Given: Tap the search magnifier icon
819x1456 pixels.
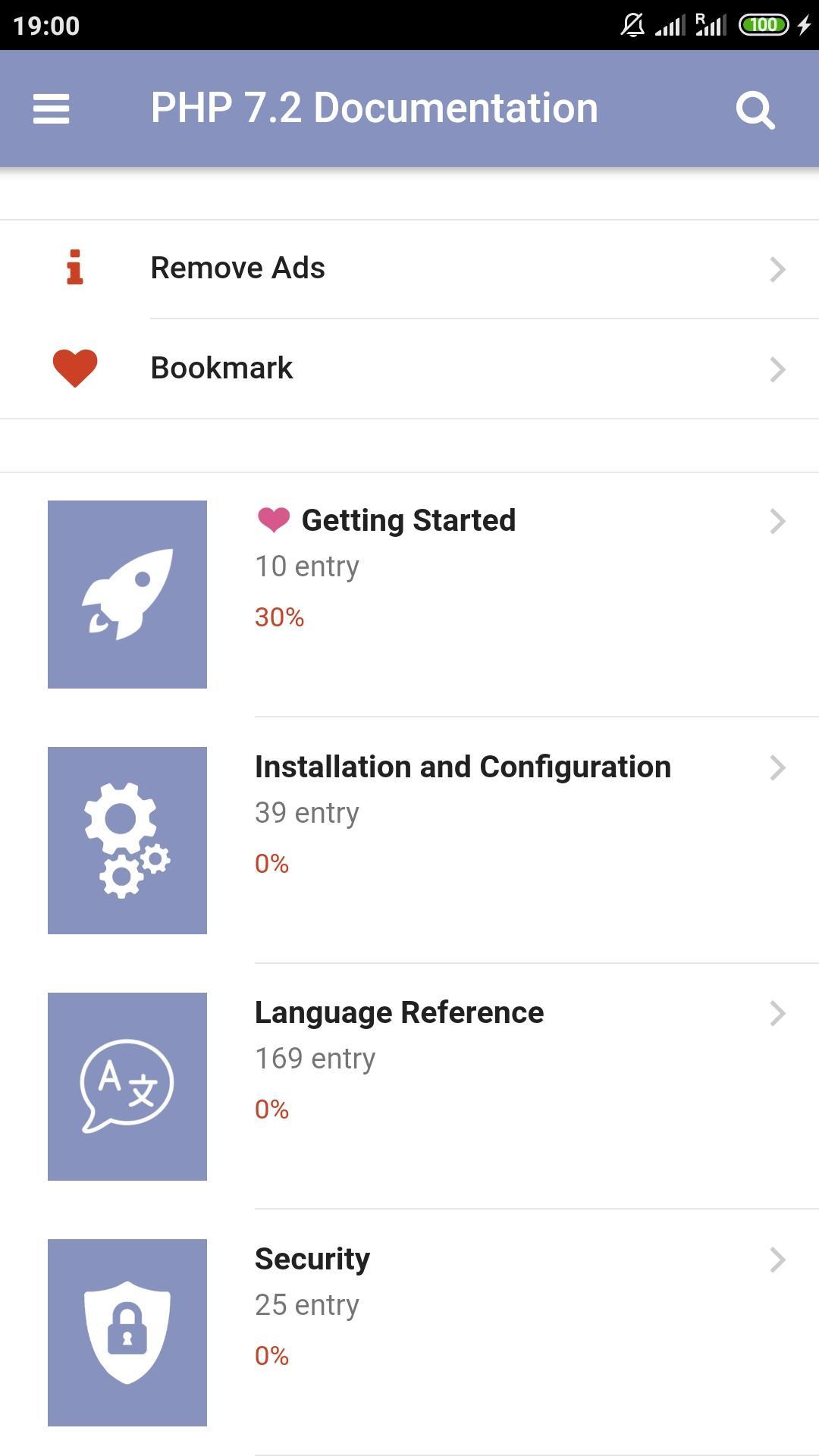Looking at the screenshot, I should [755, 110].
